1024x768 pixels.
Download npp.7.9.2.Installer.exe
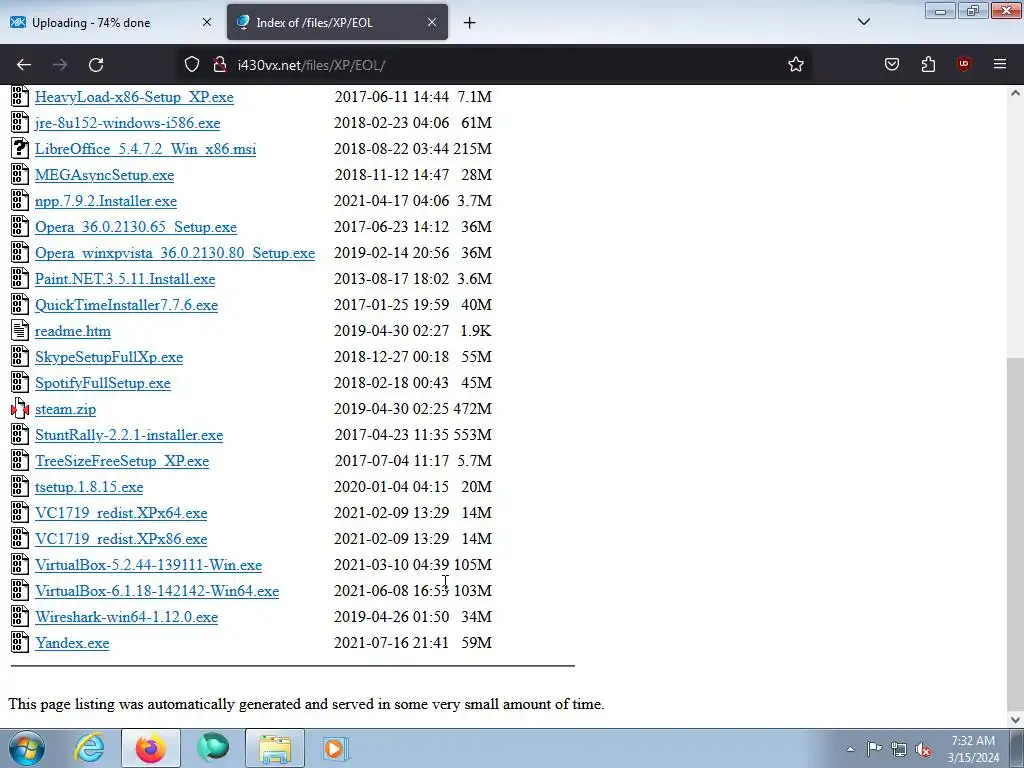click(x=106, y=201)
